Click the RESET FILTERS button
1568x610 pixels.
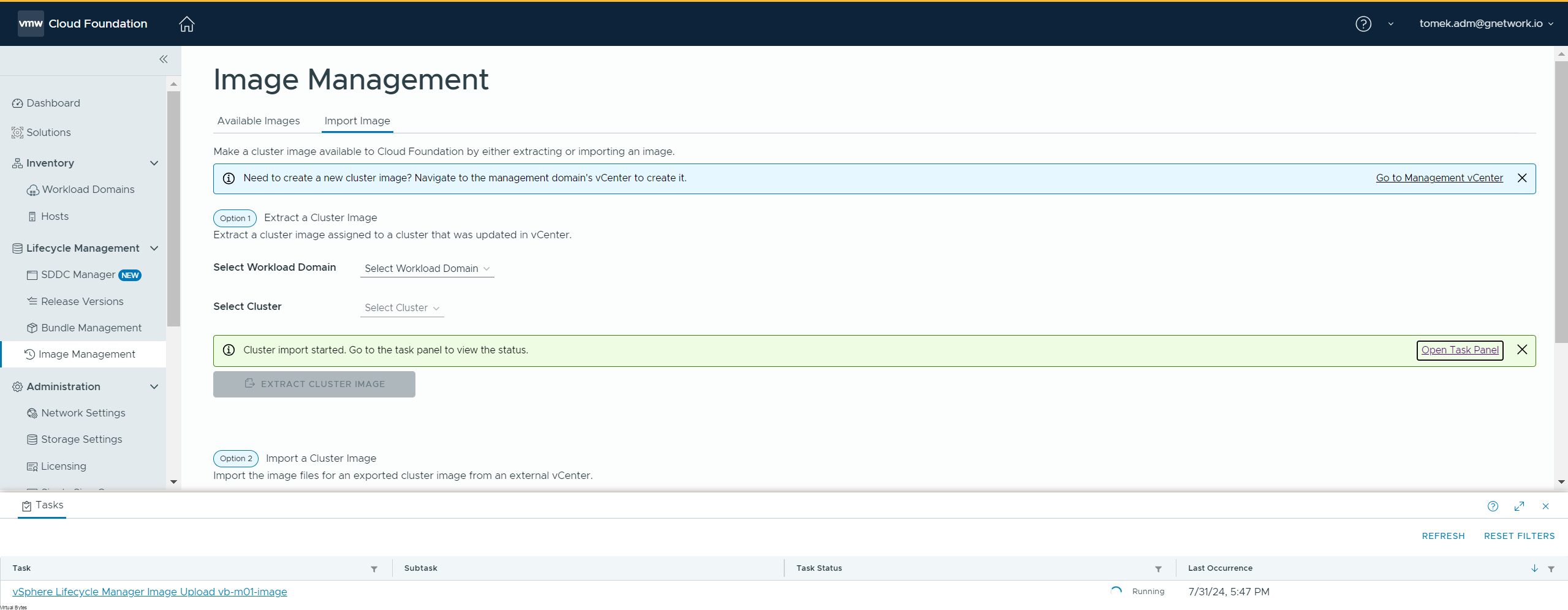click(x=1519, y=536)
